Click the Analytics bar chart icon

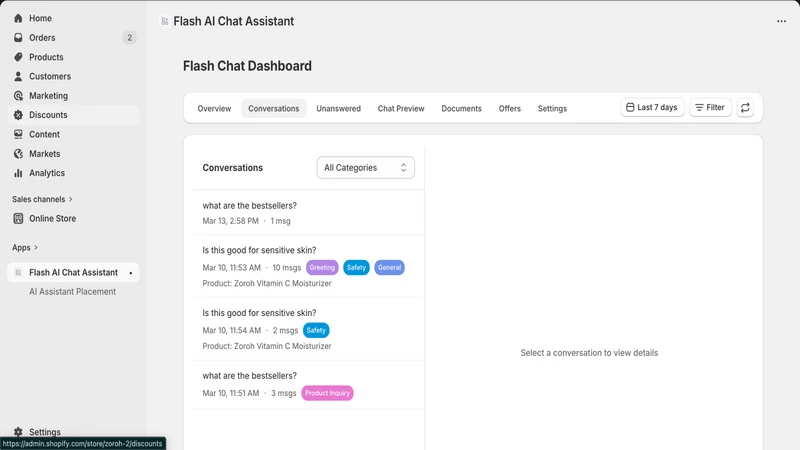pyautogui.click(x=18, y=173)
